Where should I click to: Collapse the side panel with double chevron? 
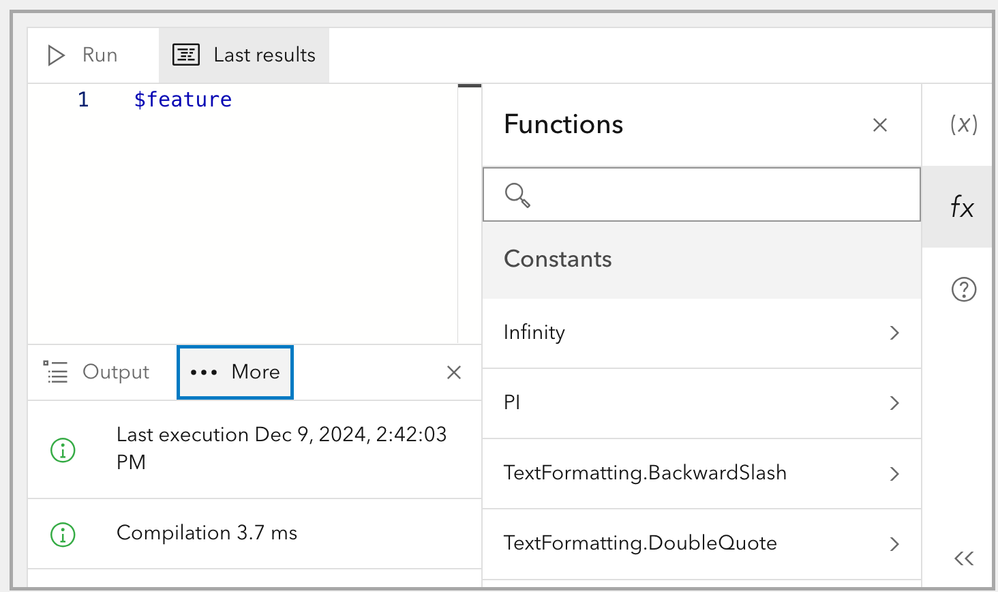click(x=963, y=559)
